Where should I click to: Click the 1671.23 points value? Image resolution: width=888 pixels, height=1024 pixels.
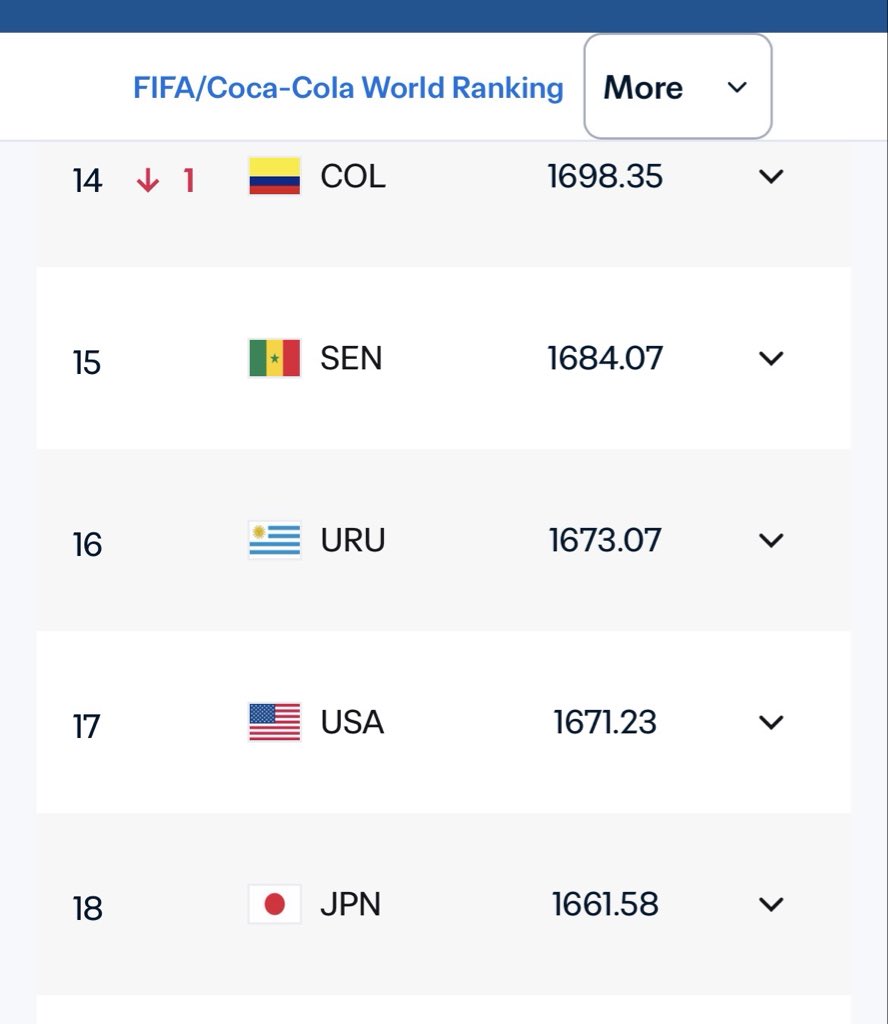[x=605, y=722]
